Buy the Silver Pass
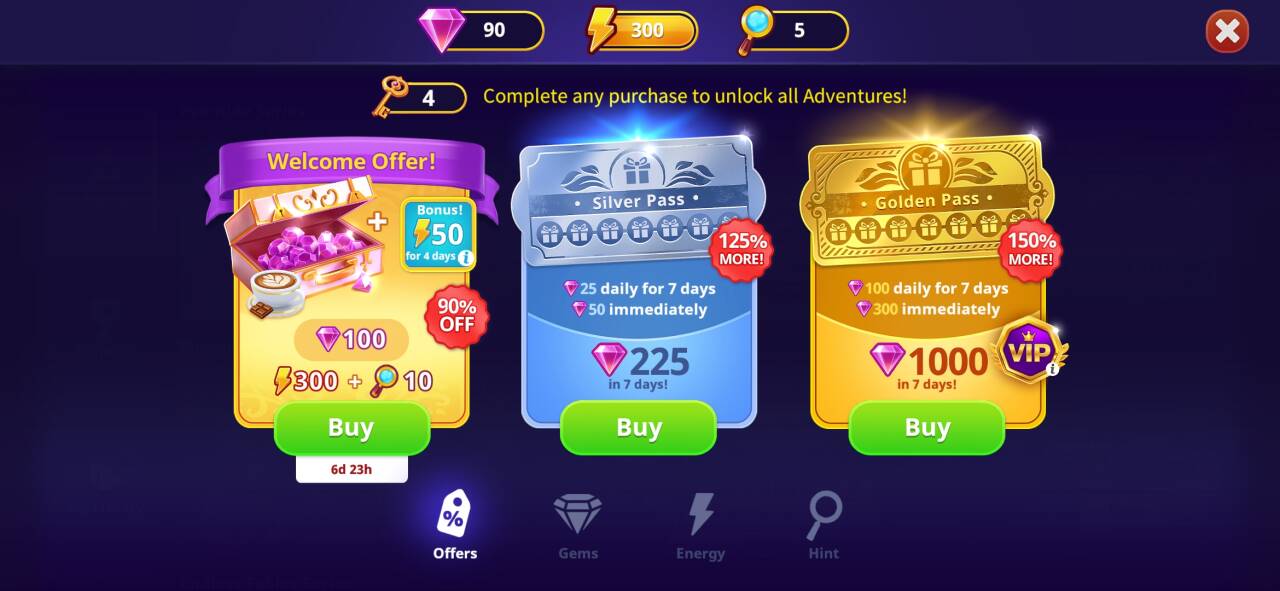This screenshot has width=1280, height=591. pos(639,428)
